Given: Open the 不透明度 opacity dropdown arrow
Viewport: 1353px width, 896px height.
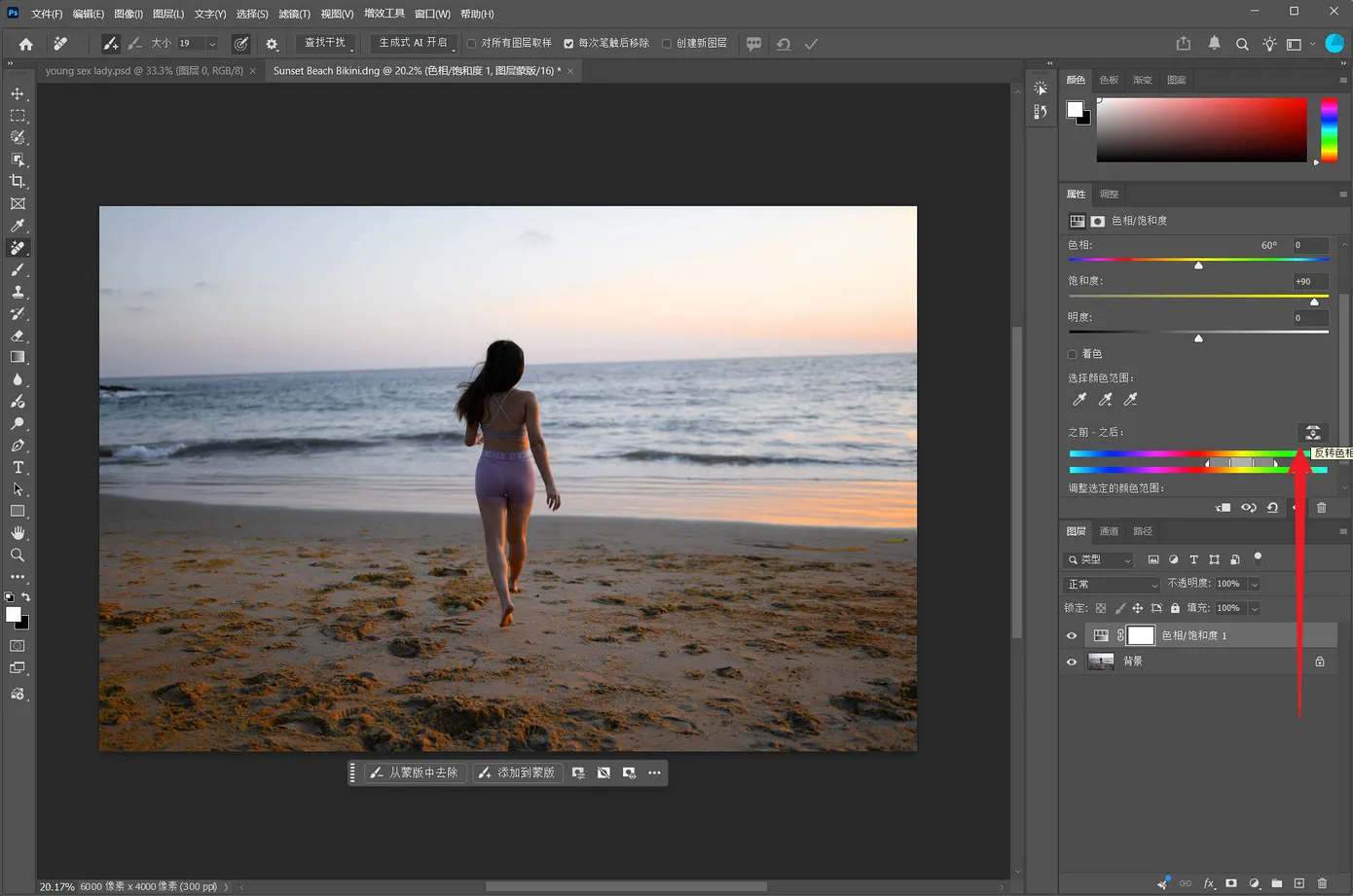Looking at the screenshot, I should pyautogui.click(x=1254, y=584).
